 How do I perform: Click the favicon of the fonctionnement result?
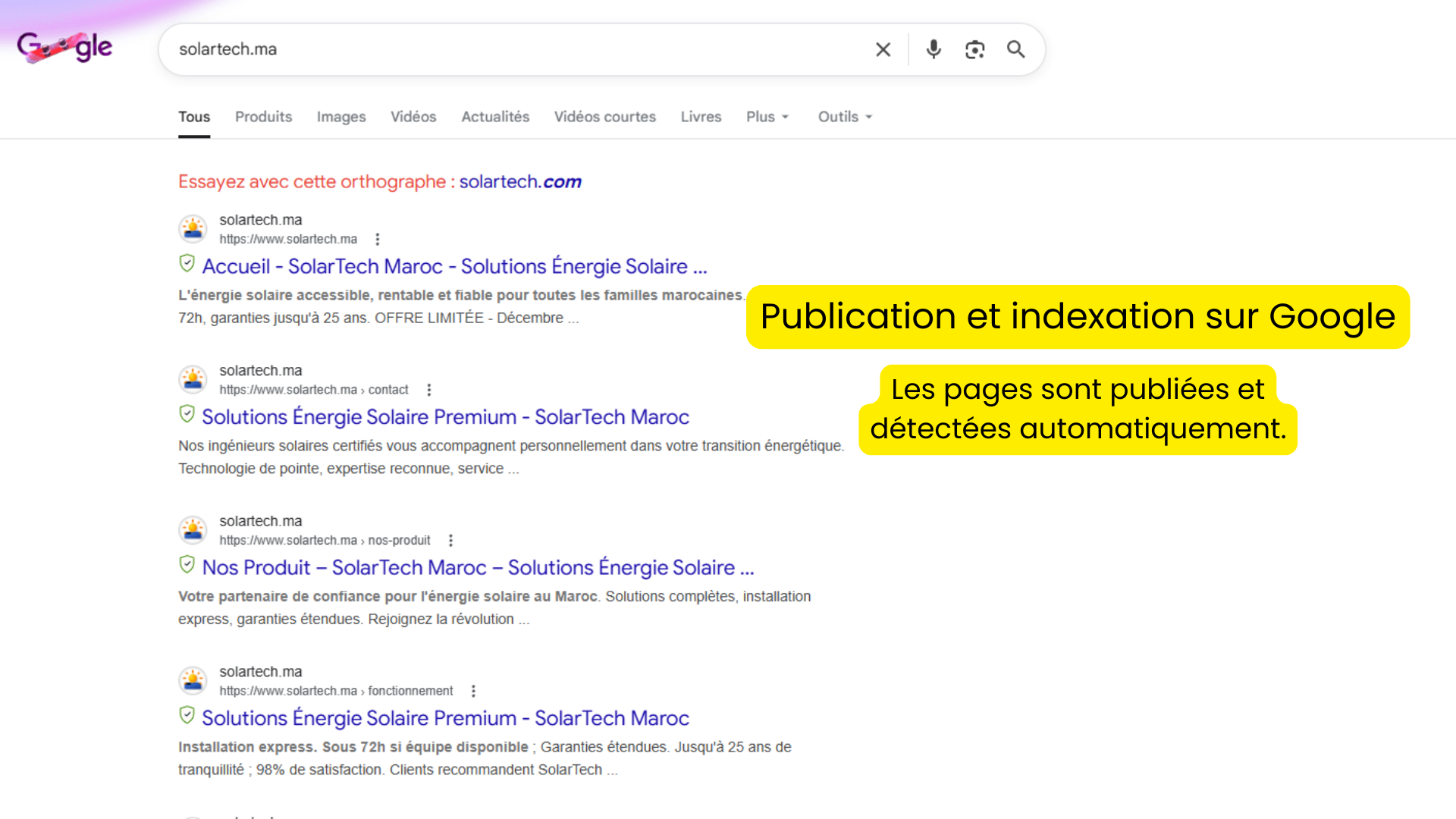(x=193, y=681)
